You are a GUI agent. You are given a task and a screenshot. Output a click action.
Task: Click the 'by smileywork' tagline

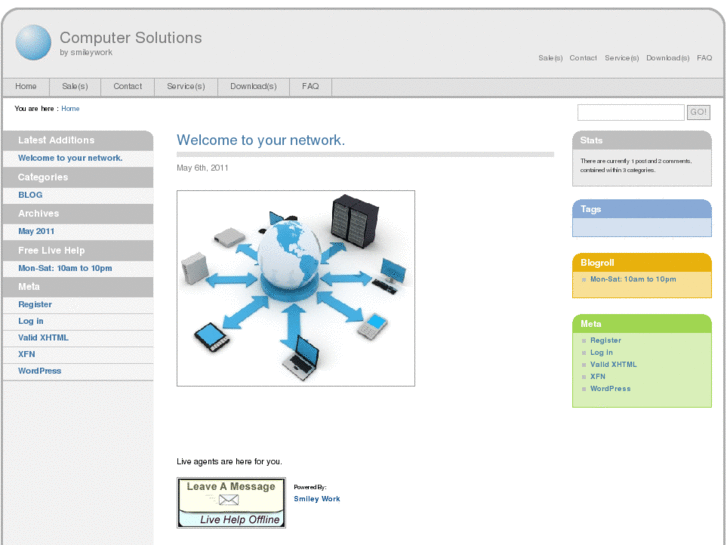tap(86, 52)
